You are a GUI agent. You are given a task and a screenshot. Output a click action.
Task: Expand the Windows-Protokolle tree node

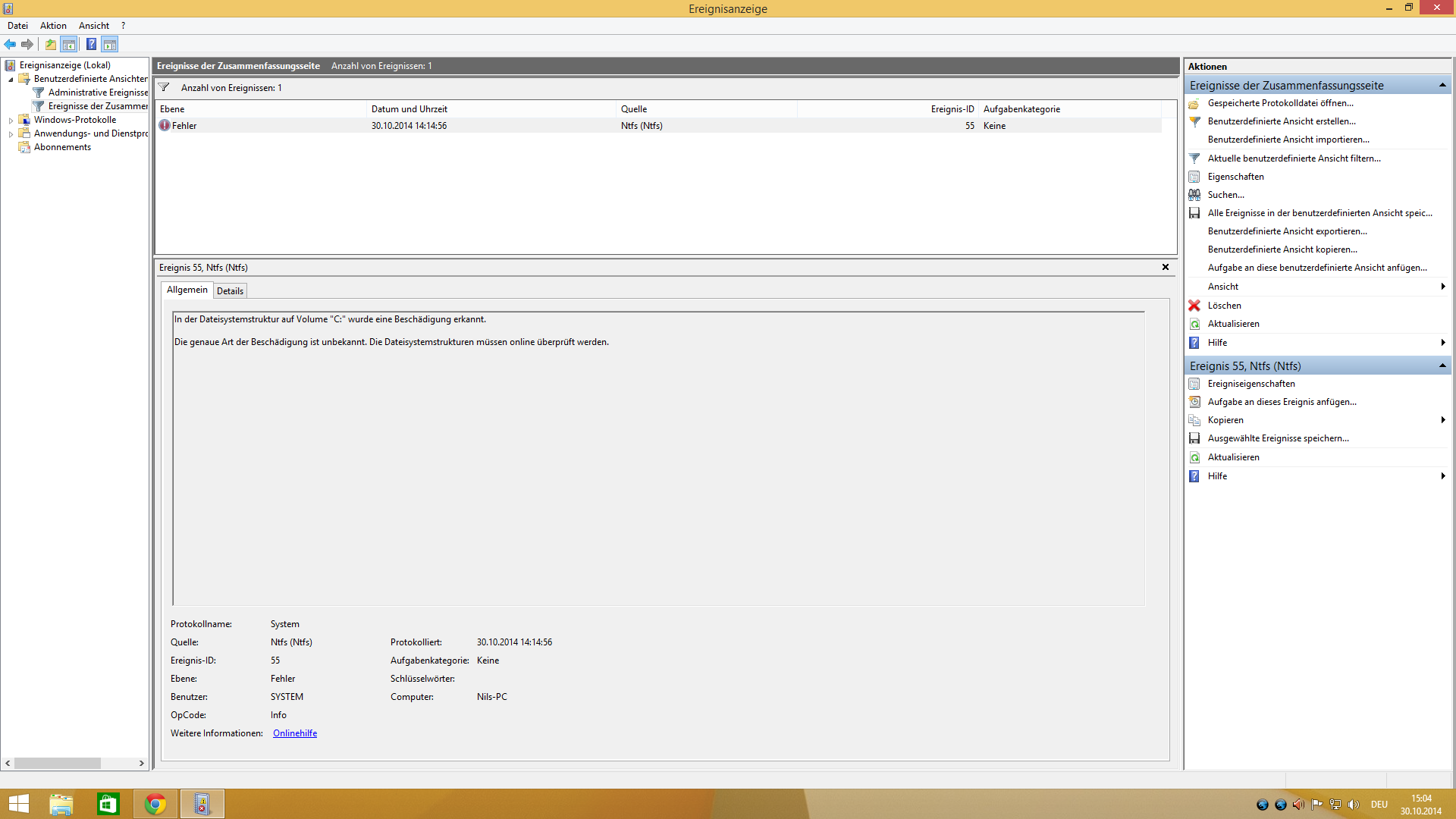pyautogui.click(x=11, y=121)
